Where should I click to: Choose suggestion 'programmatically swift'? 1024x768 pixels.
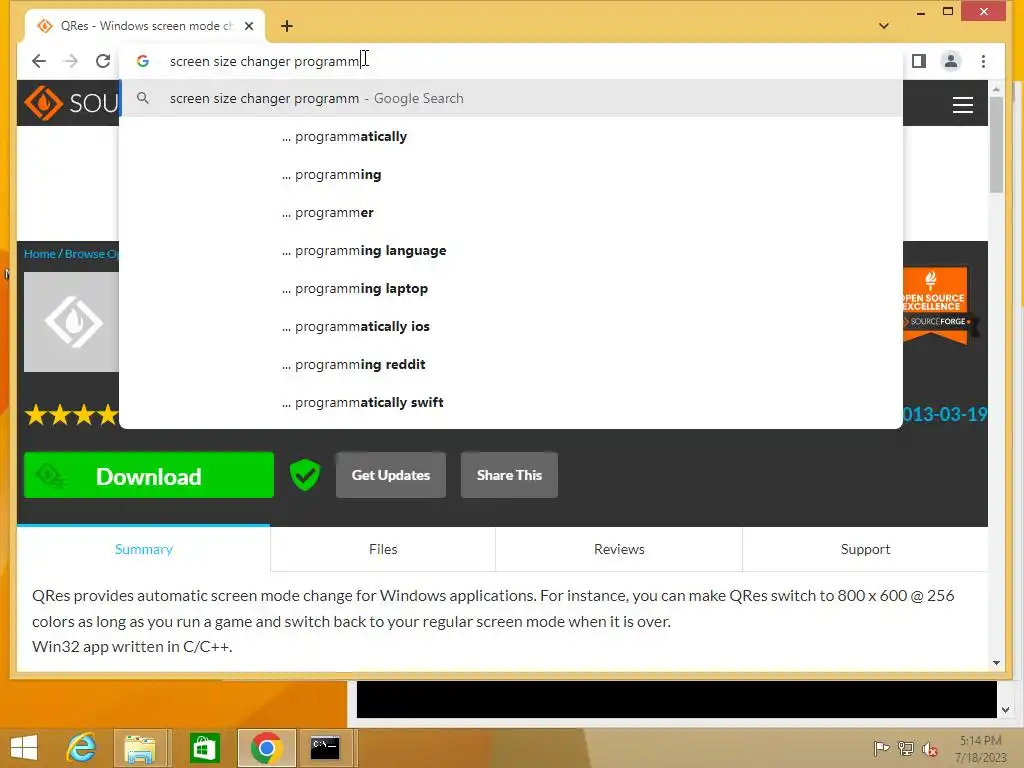click(x=511, y=402)
